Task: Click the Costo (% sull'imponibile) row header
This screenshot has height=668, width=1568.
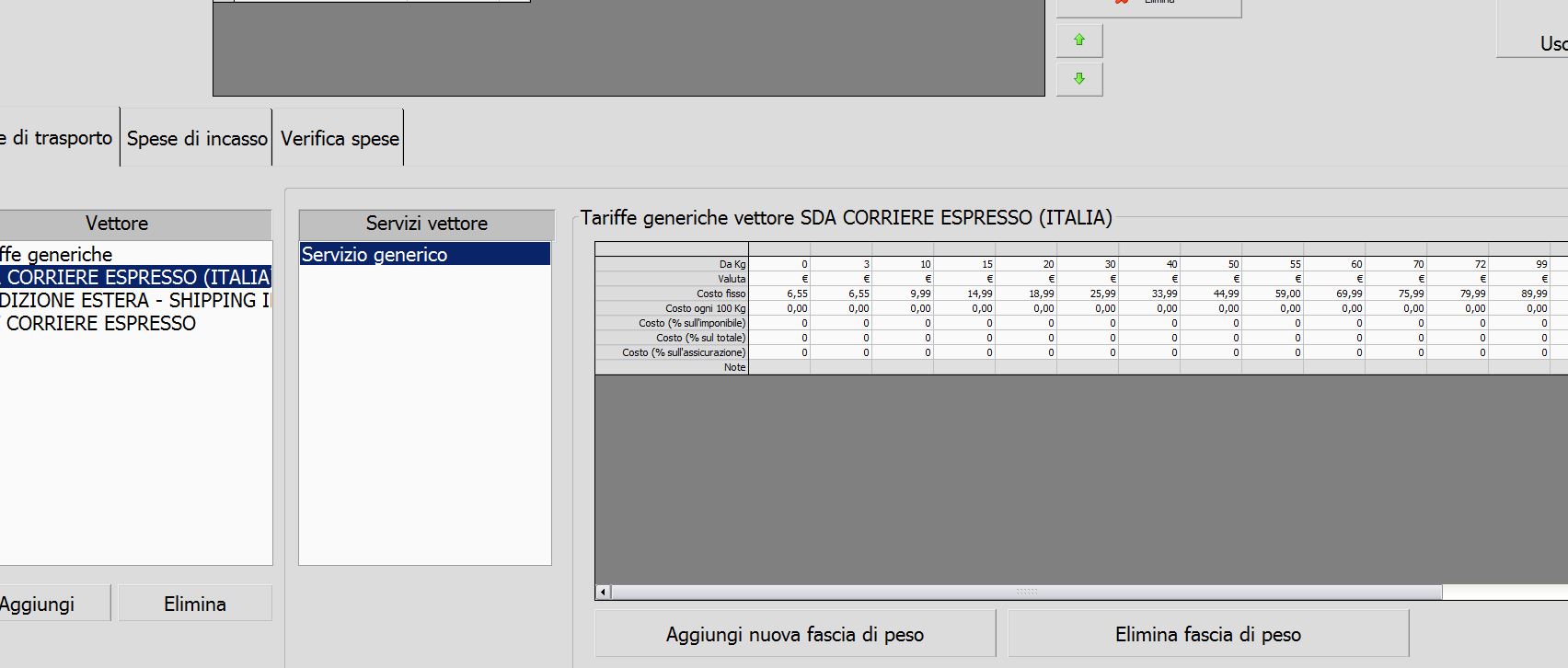Action: pyautogui.click(x=672, y=323)
